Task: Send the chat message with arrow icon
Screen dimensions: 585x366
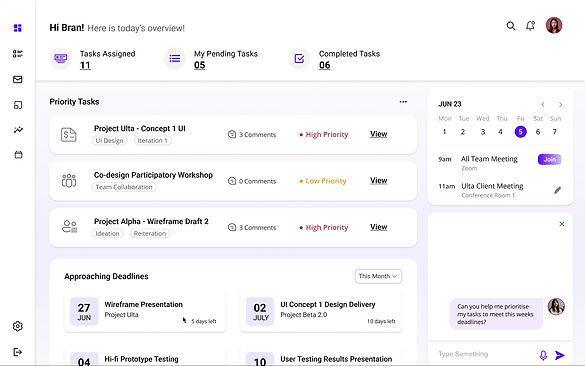Action: pos(560,355)
